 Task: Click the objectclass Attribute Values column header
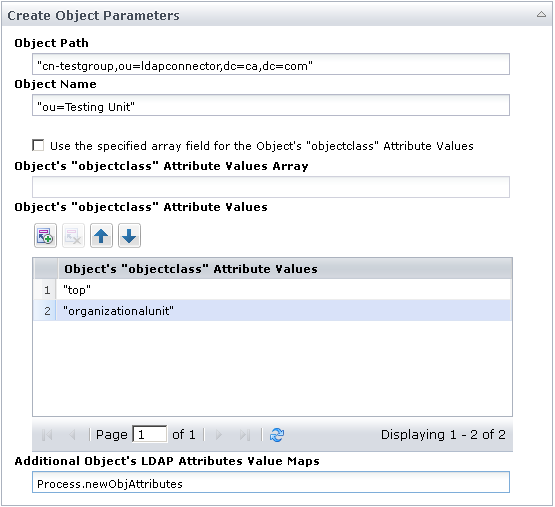[x=285, y=269]
